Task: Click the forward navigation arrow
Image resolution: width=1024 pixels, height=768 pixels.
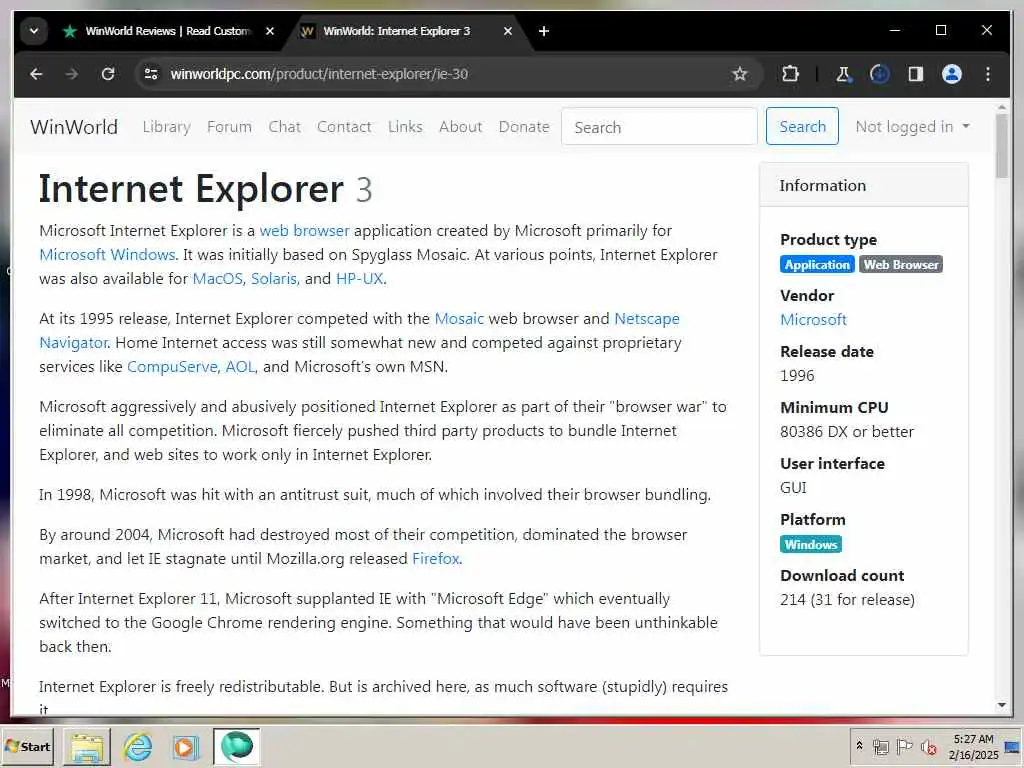Action: (x=72, y=74)
